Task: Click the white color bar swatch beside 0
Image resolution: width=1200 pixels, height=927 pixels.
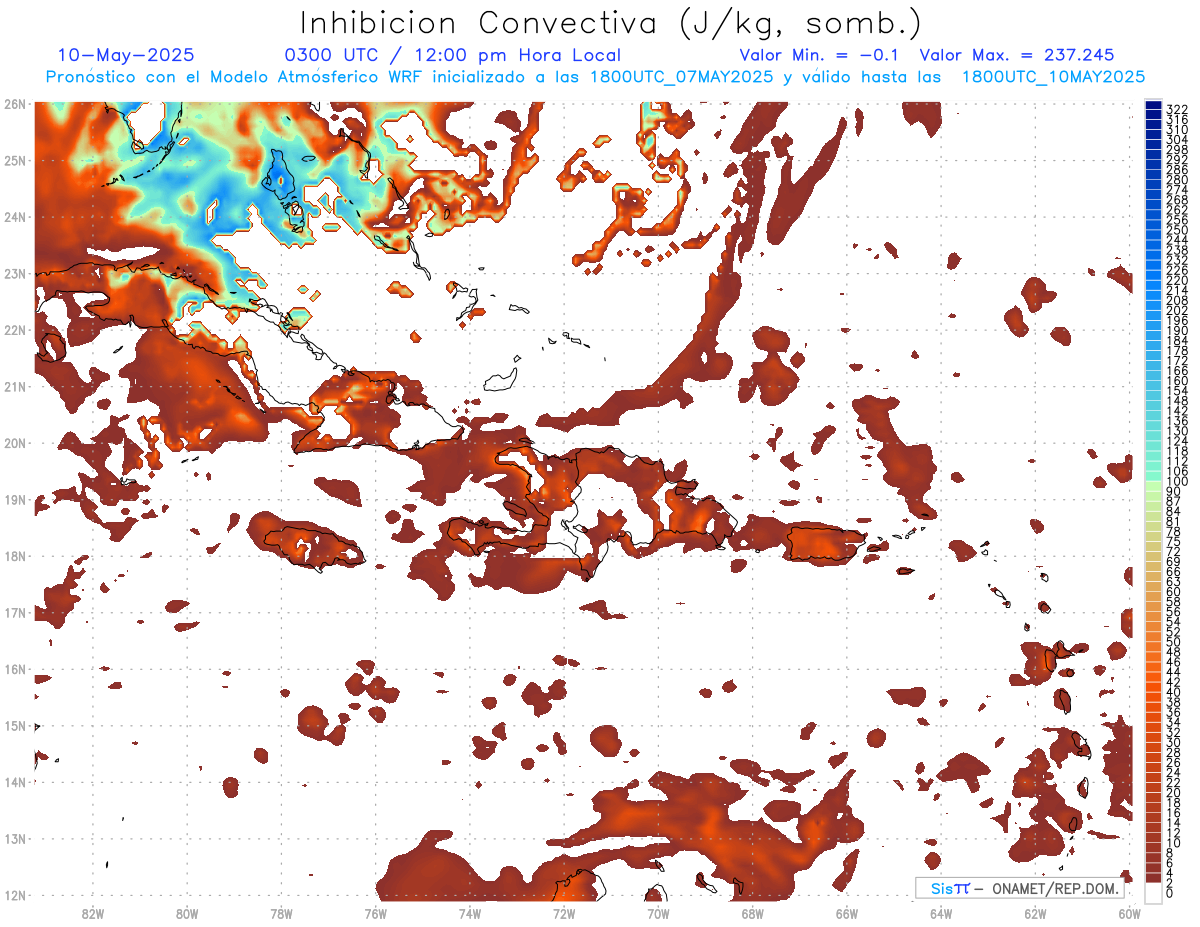Action: pos(1153,893)
